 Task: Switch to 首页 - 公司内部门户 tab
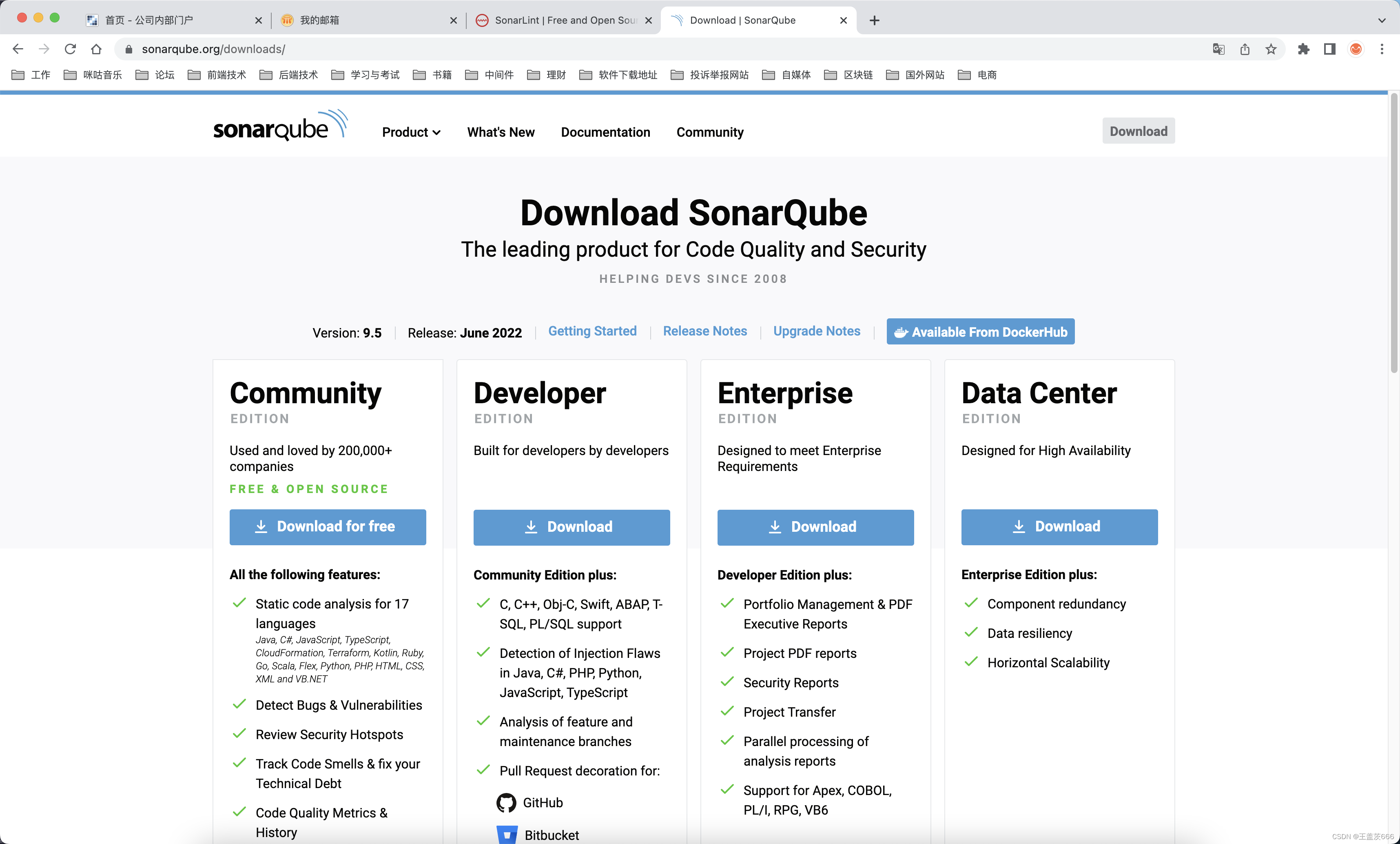click(x=173, y=20)
